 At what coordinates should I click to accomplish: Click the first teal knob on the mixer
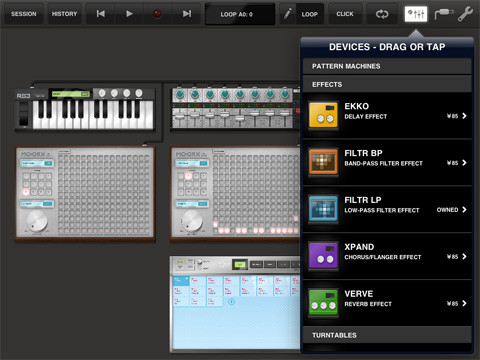[x=179, y=95]
